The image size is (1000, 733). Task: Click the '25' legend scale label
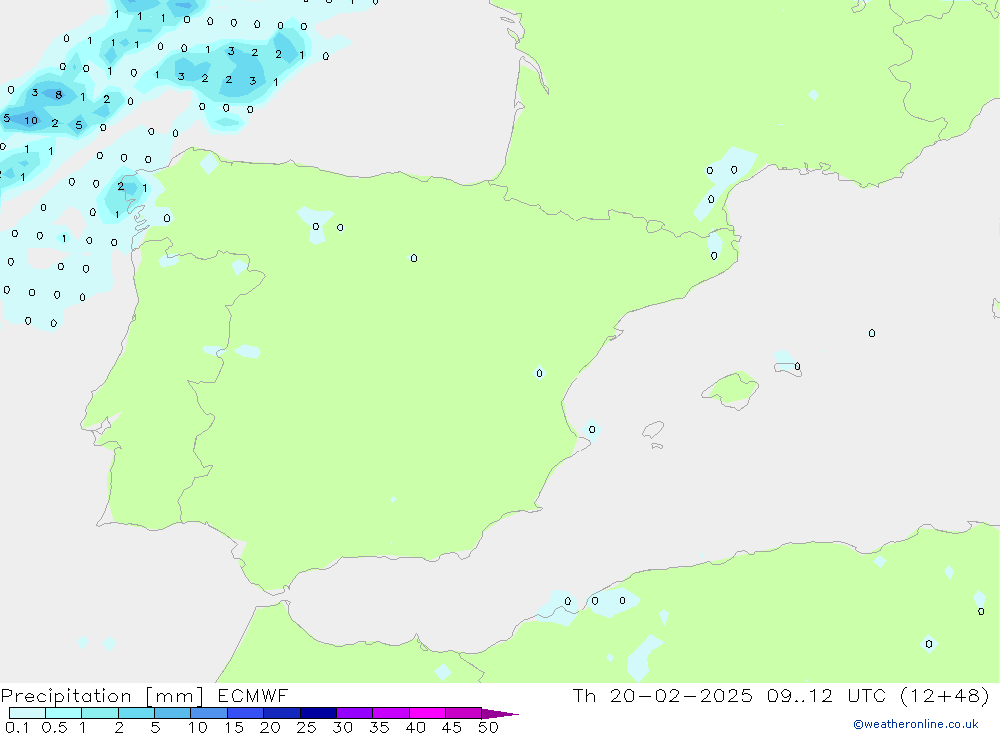pyautogui.click(x=306, y=727)
